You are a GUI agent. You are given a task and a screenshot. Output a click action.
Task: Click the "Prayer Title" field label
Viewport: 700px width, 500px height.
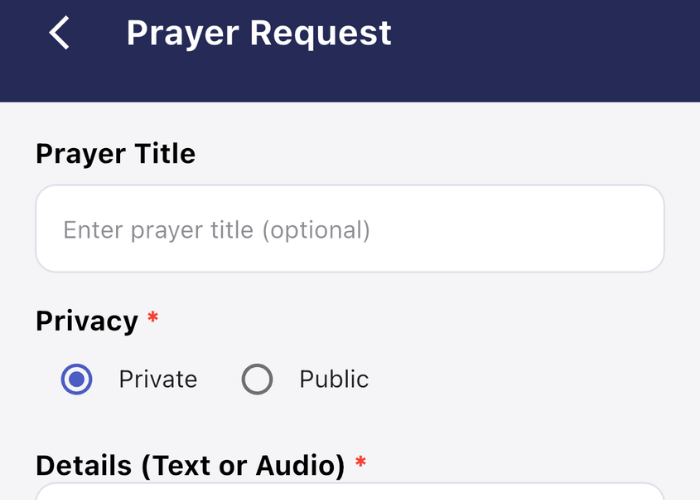116,154
